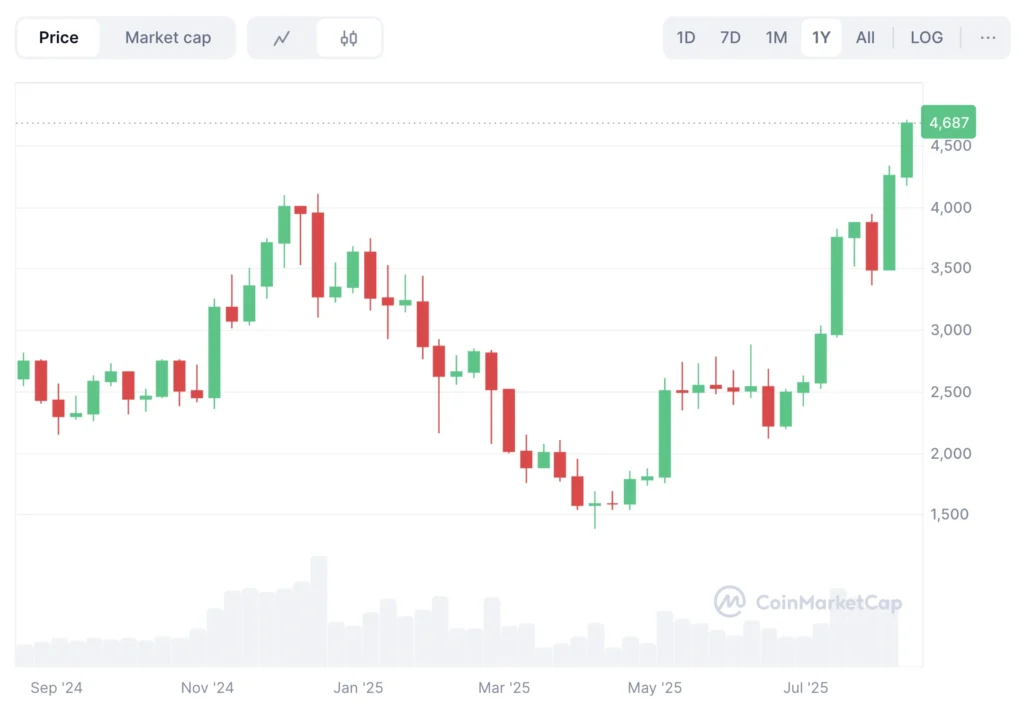View all-time data with the All button
This screenshot has width=1024, height=709.
click(865, 37)
